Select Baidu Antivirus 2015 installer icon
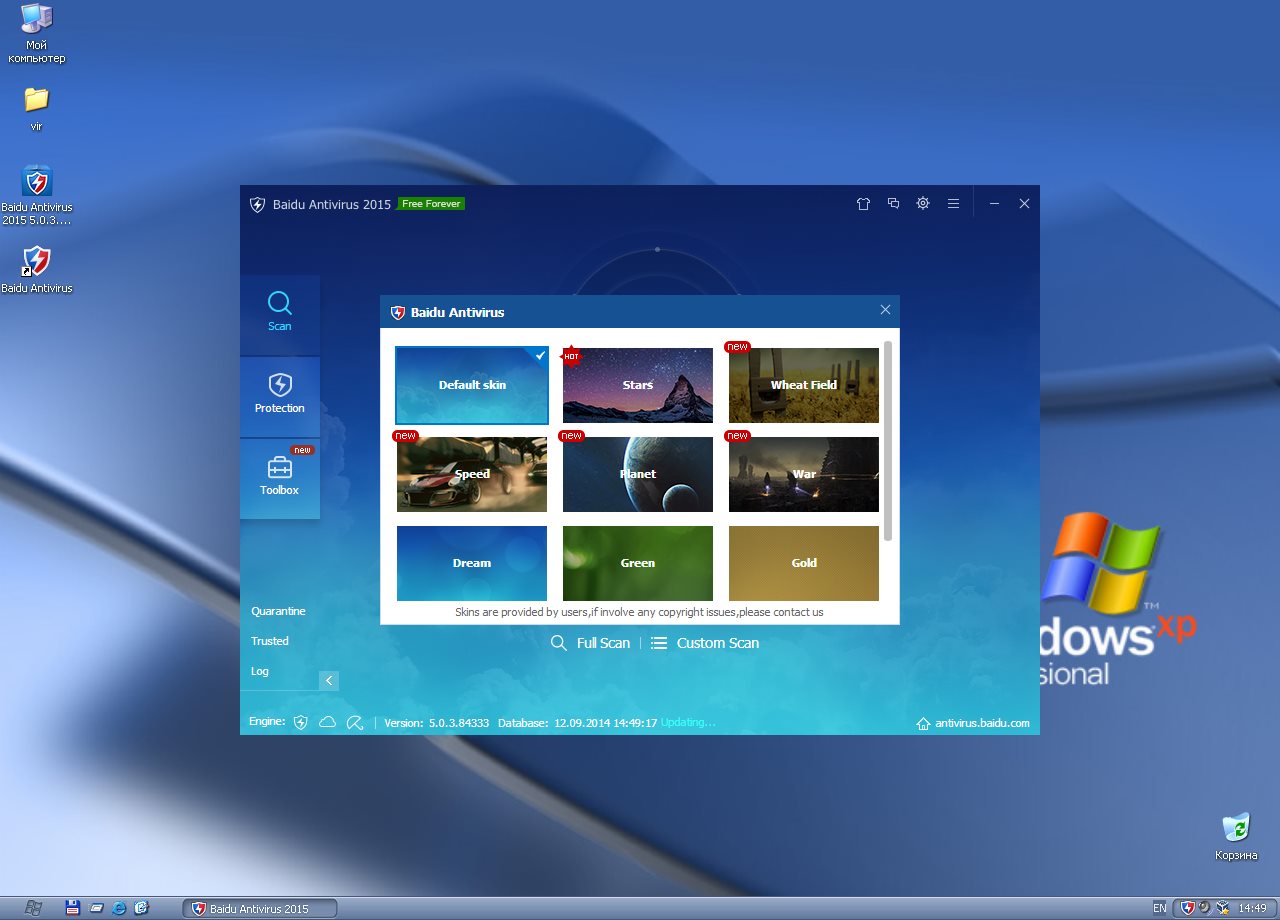 [x=37, y=195]
